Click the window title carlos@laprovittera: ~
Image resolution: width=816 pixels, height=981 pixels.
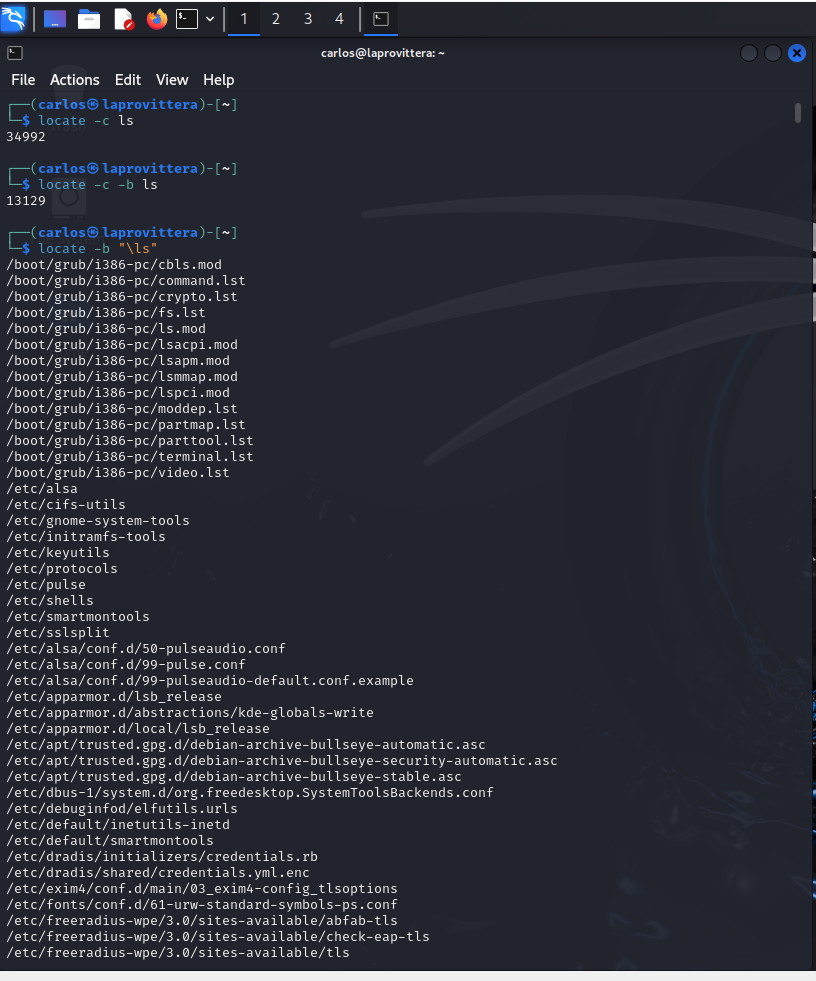pos(383,53)
